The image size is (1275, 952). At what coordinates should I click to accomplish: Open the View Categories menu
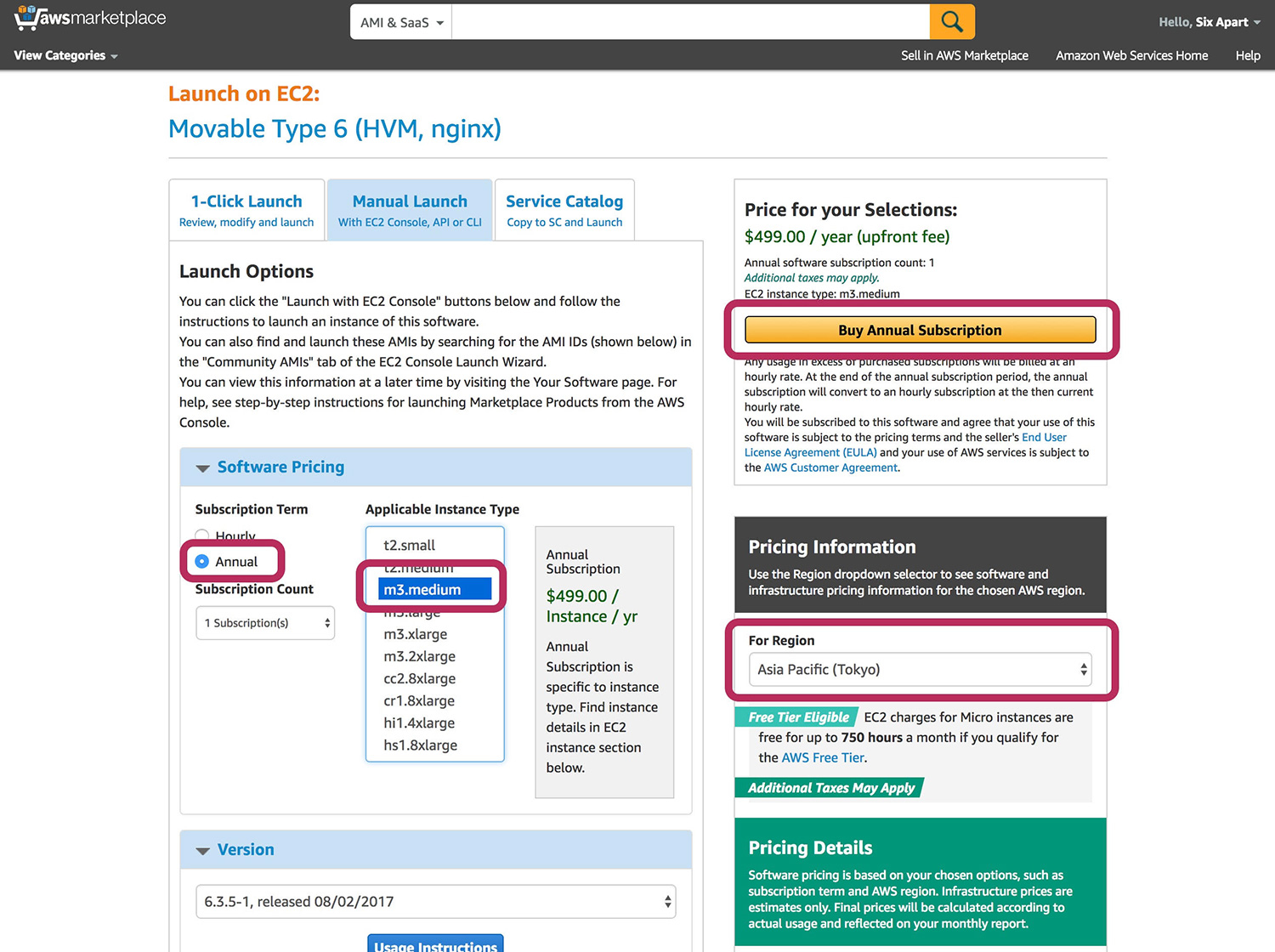tap(65, 55)
